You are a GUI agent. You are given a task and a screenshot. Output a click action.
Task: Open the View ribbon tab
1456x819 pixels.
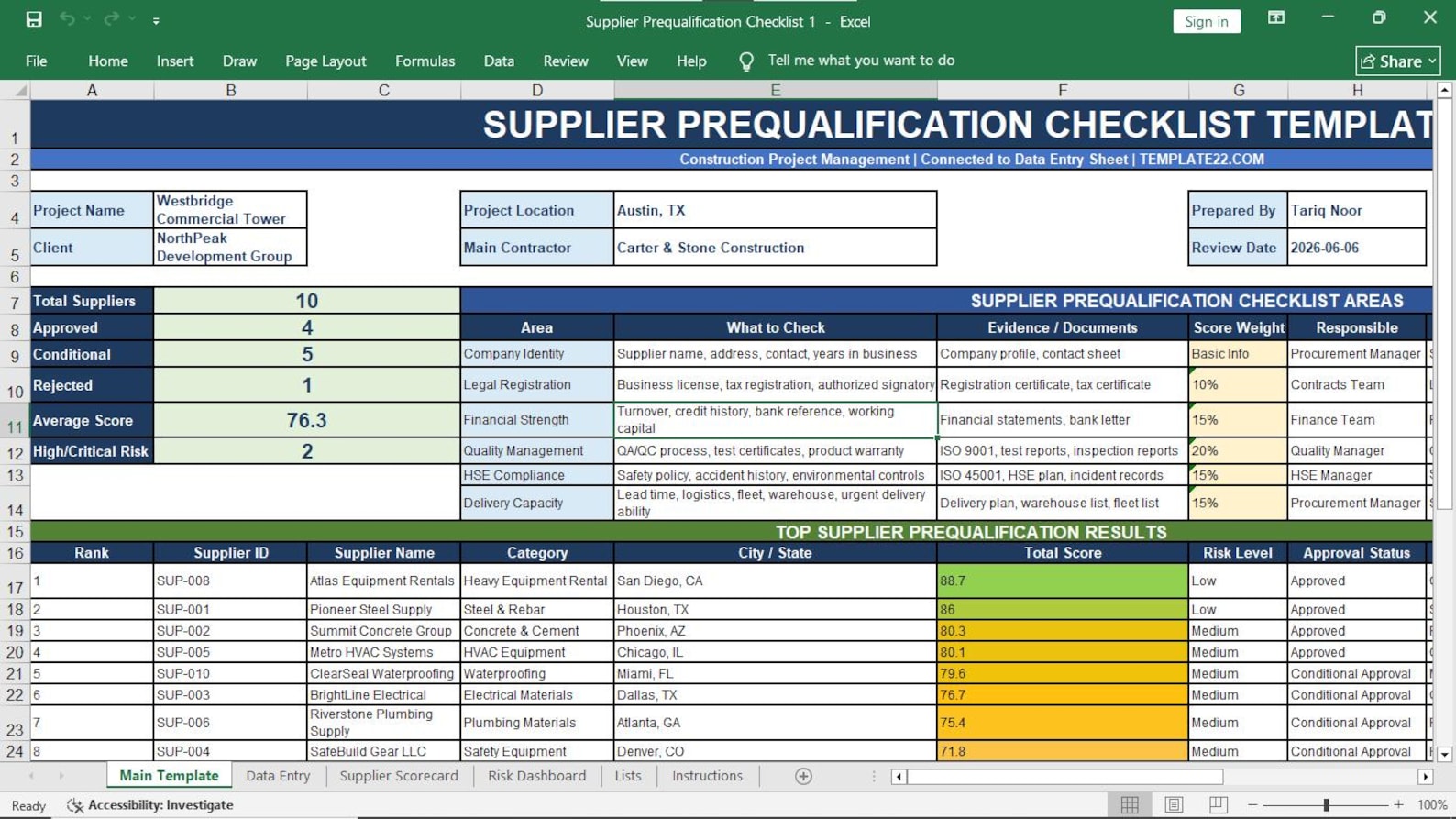632,61
